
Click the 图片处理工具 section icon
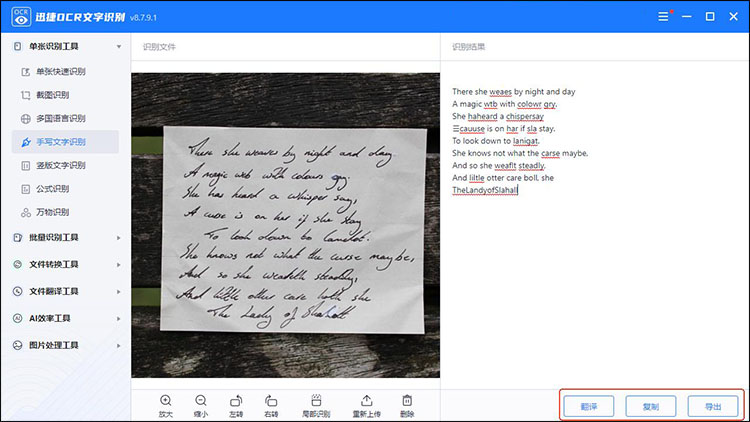(18, 345)
